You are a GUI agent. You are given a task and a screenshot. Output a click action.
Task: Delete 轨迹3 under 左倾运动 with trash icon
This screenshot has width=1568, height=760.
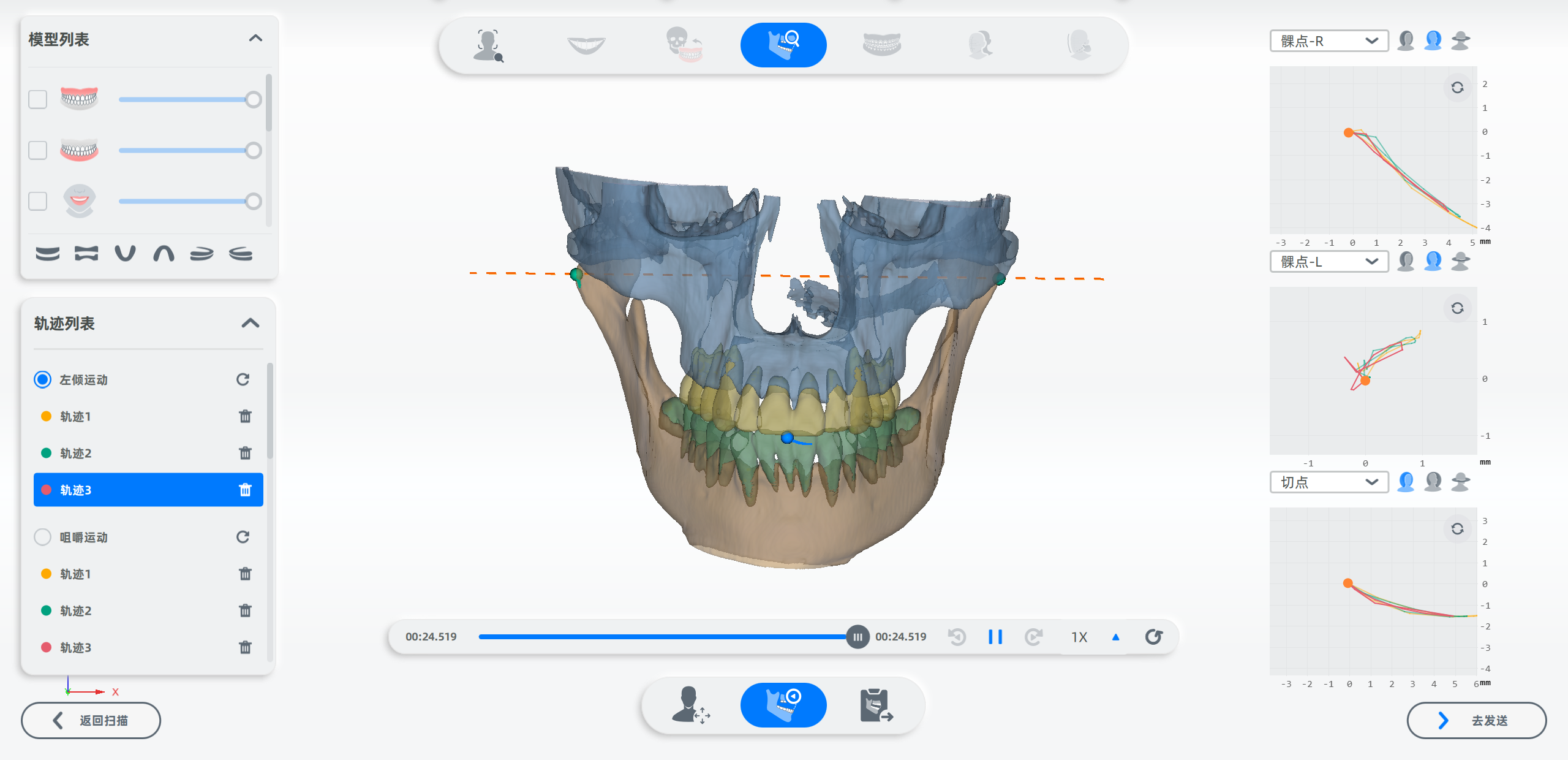click(245, 490)
